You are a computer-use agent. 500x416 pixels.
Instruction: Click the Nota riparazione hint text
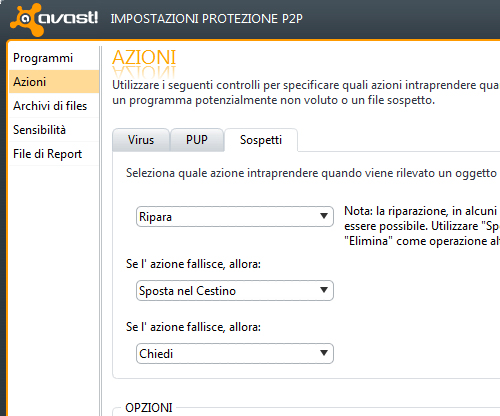(422, 226)
